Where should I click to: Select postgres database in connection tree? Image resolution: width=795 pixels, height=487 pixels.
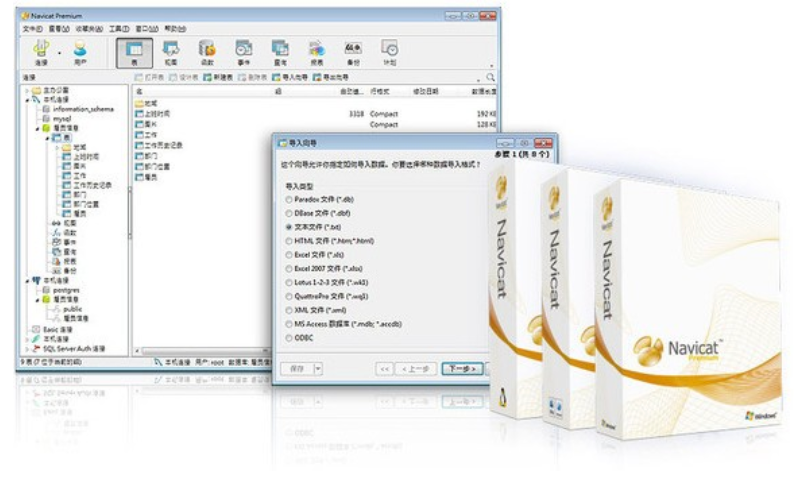[61, 290]
